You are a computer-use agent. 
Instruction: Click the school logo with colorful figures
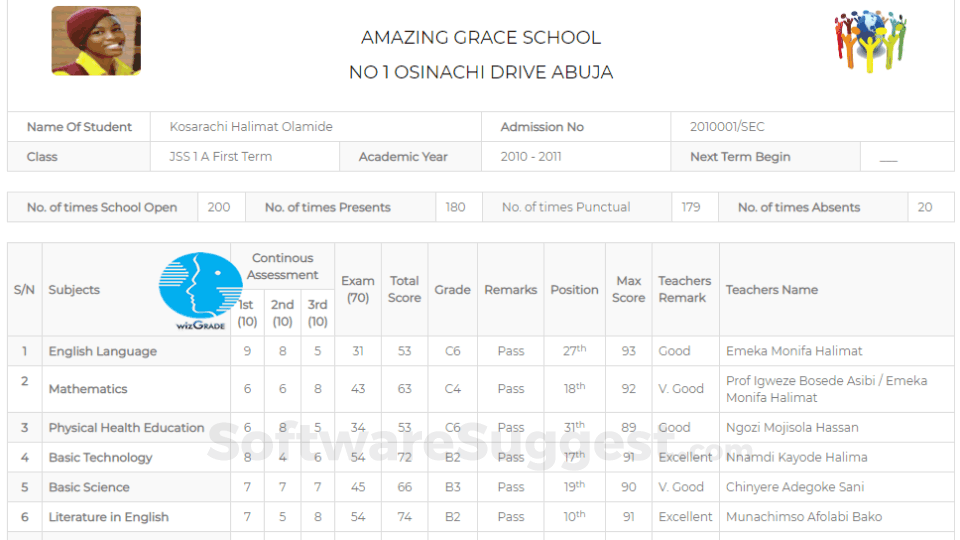tap(870, 41)
